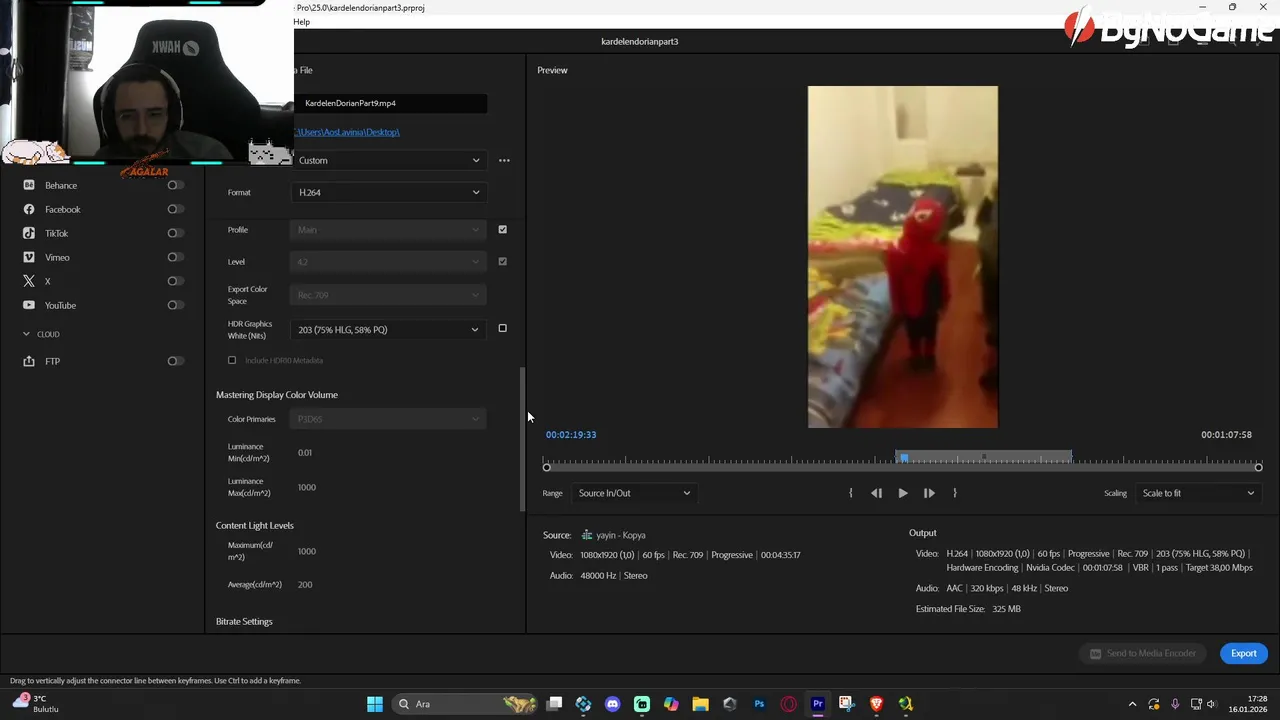Click the set in point bracket

[x=851, y=493]
